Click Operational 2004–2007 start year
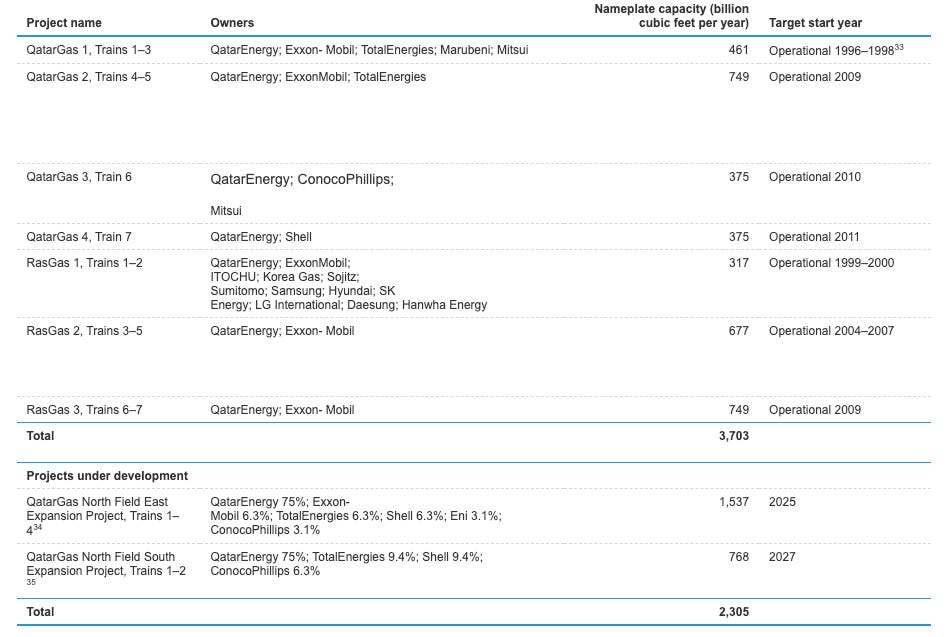Screen dimensions: 952x637 (831, 332)
